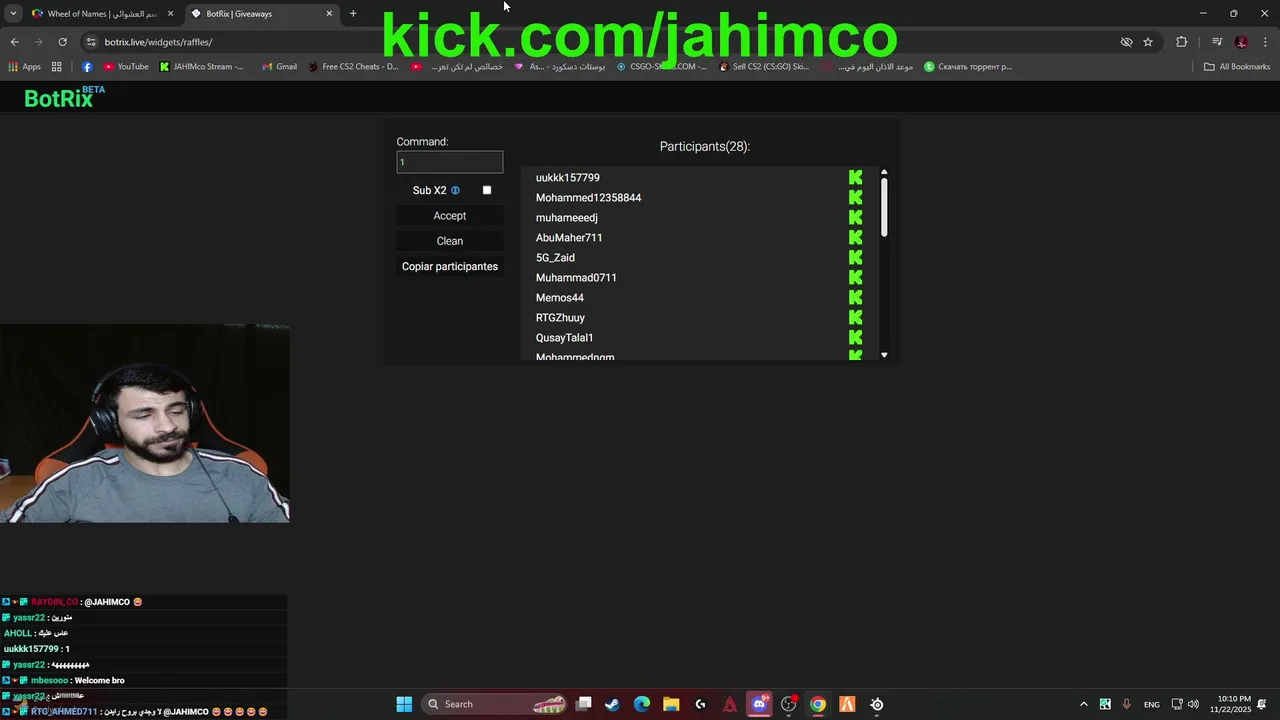Open the Sell CS2 (CS:GO) Ski... bookmark
Screen dimensions: 1280x720
(x=763, y=67)
